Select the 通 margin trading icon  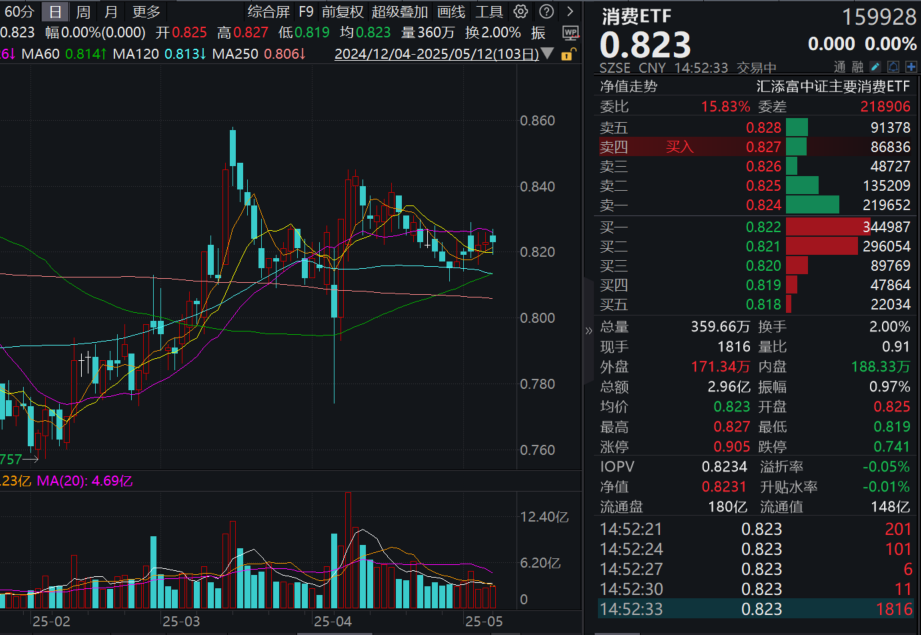point(840,66)
